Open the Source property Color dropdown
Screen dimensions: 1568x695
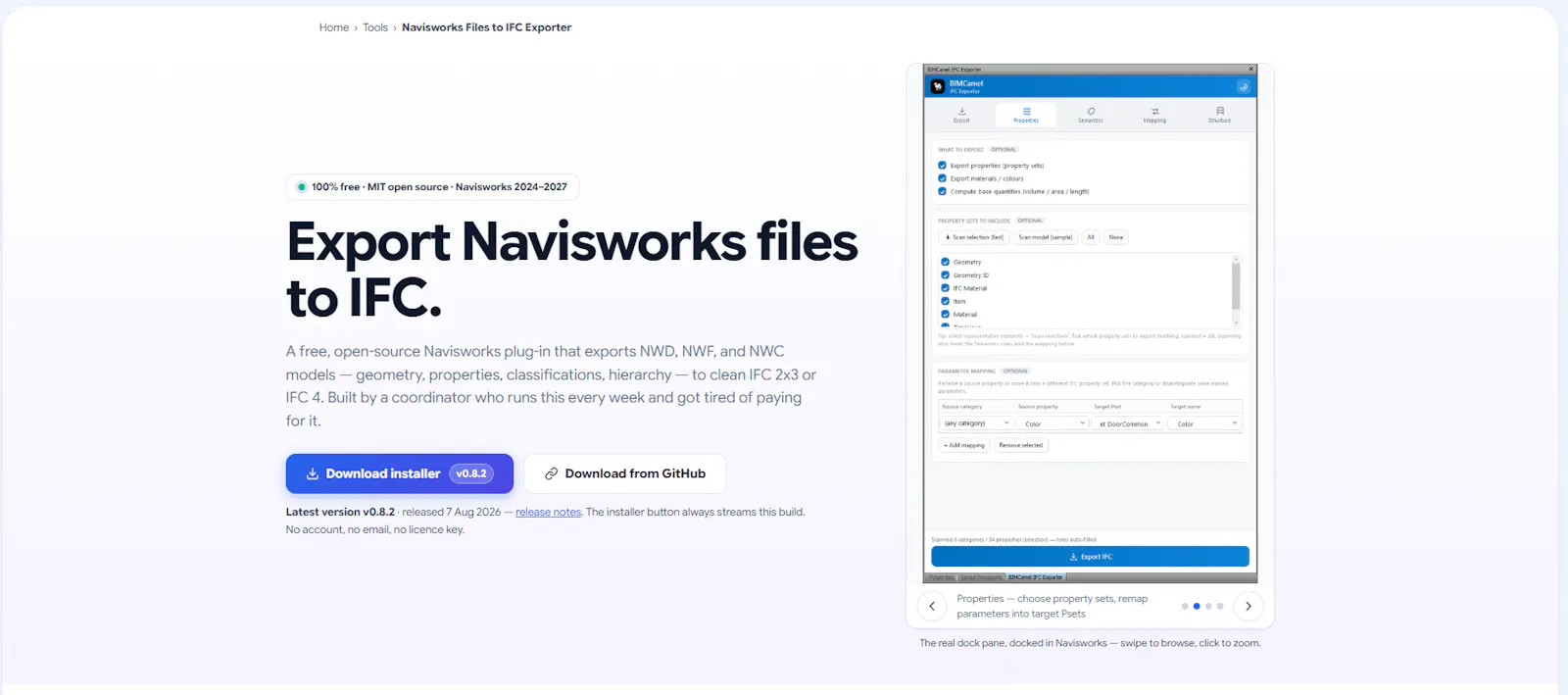click(1053, 423)
